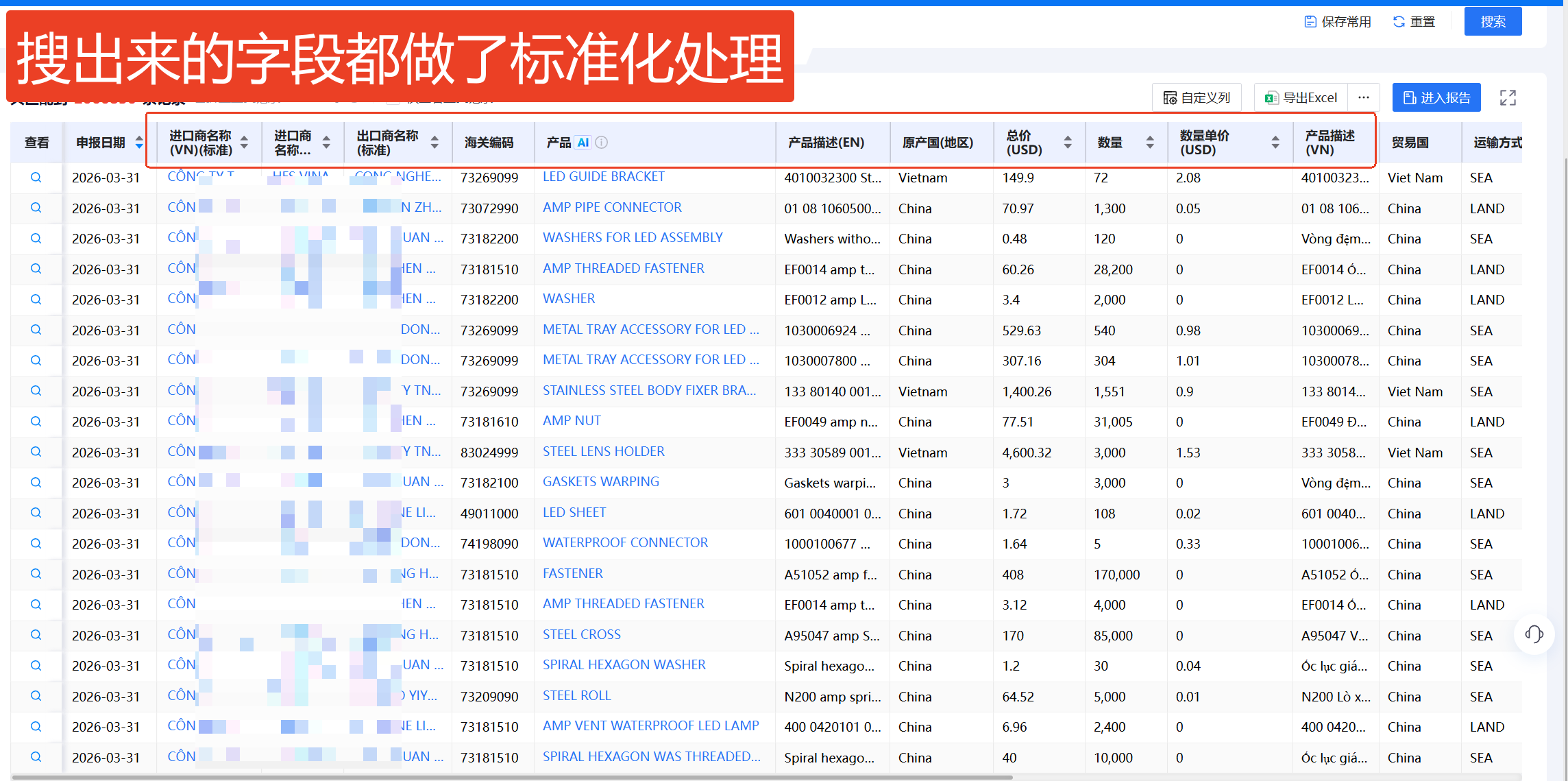Click magnifier icon for STEEL LENS HOLDER row
This screenshot has height=781, width=1568.
[x=36, y=452]
